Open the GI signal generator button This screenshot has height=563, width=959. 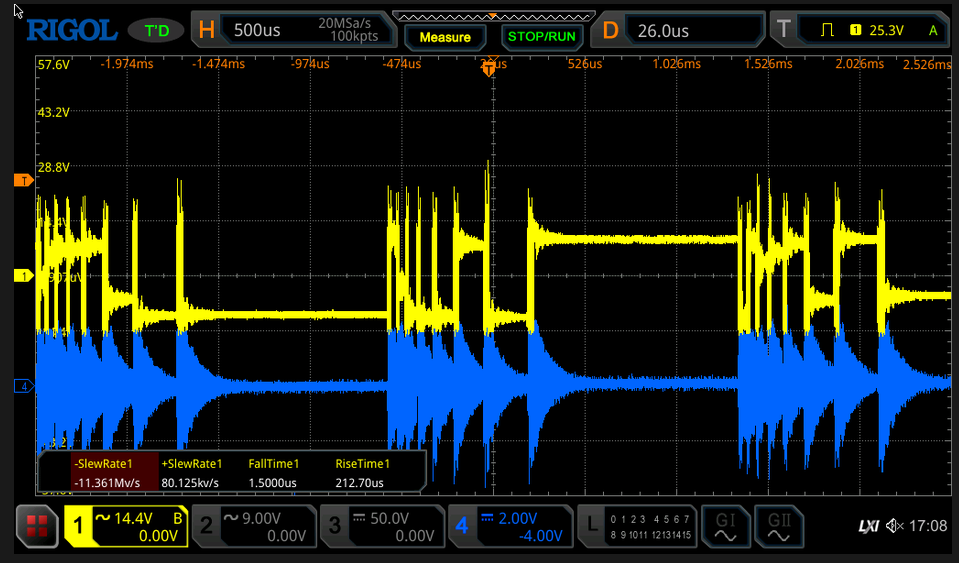click(725, 527)
